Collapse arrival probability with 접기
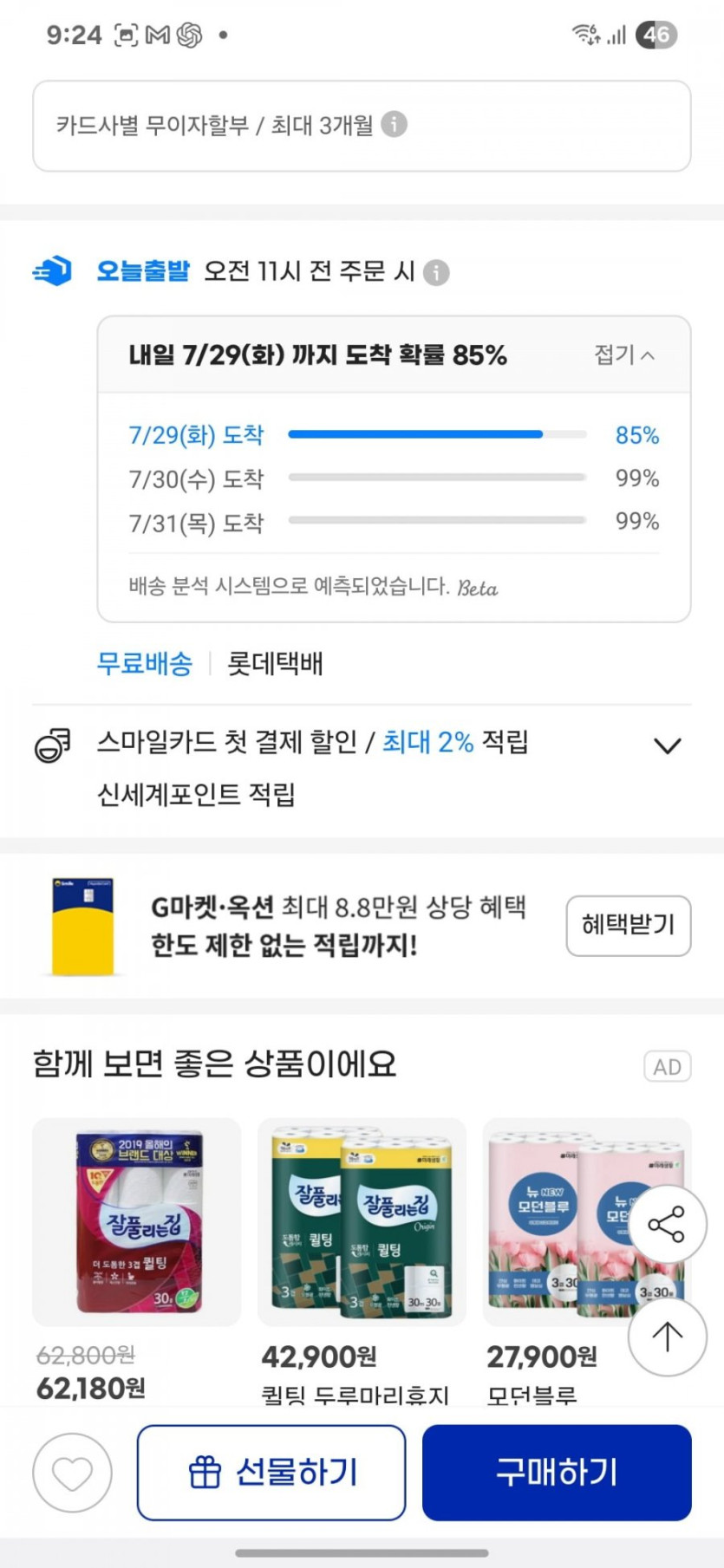The height and width of the screenshot is (1568, 724). 623,355
